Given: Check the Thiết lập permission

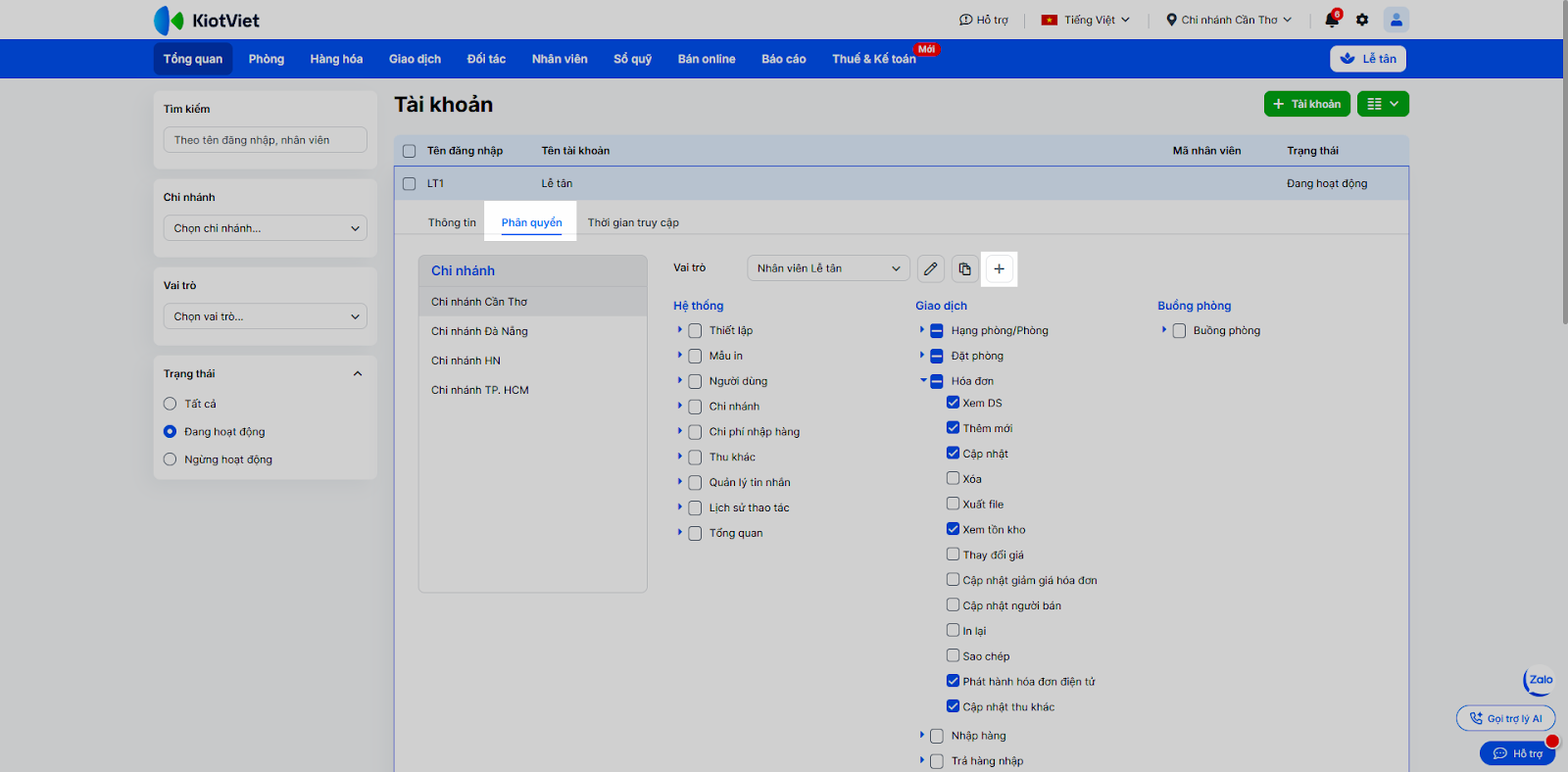Looking at the screenshot, I should (x=695, y=331).
